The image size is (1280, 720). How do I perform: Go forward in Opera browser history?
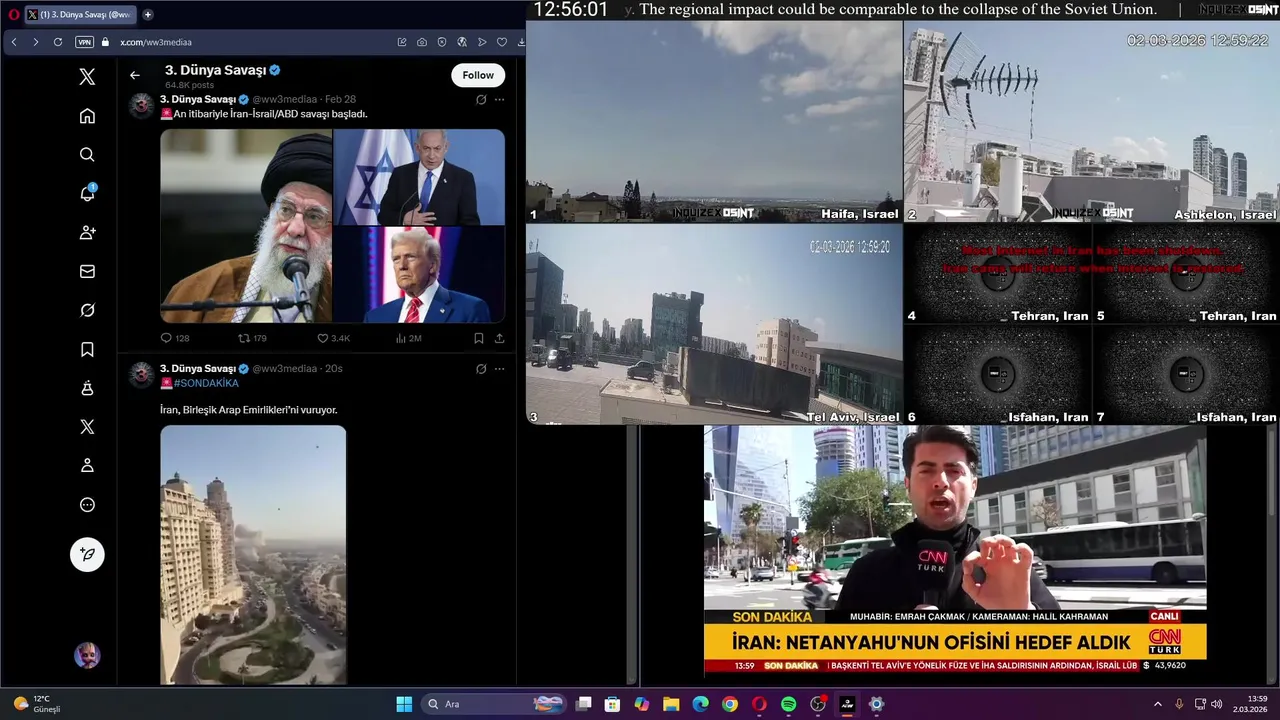[36, 42]
